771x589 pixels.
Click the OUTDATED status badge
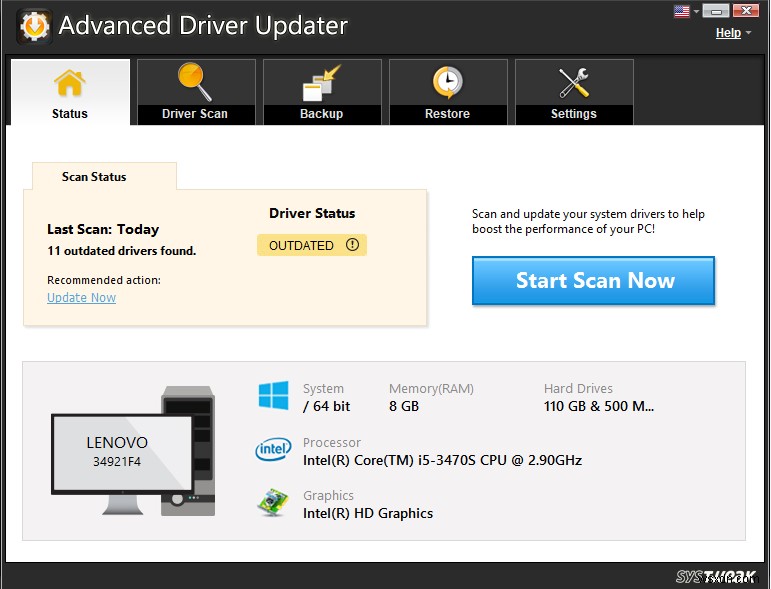click(x=312, y=245)
